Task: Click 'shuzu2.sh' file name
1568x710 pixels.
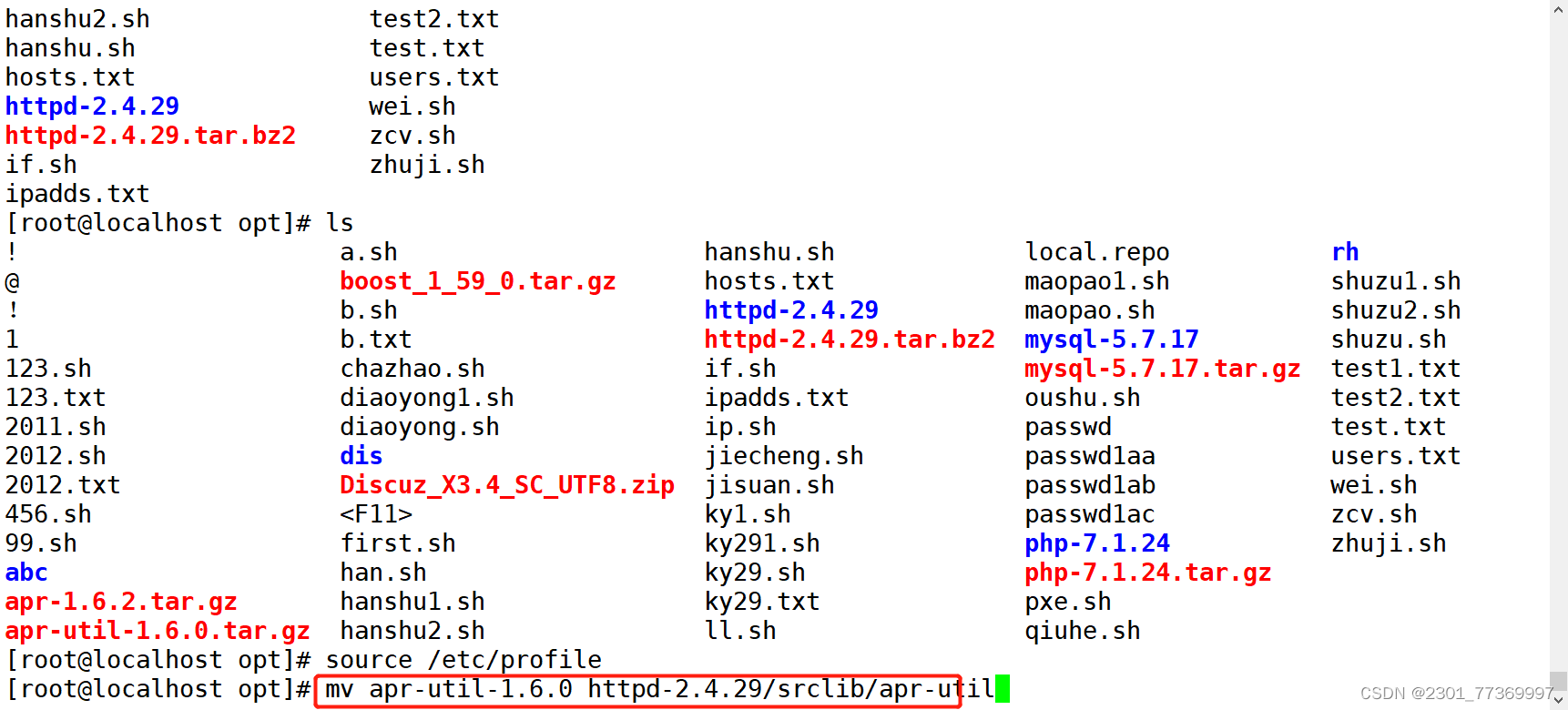Action: [x=1396, y=310]
